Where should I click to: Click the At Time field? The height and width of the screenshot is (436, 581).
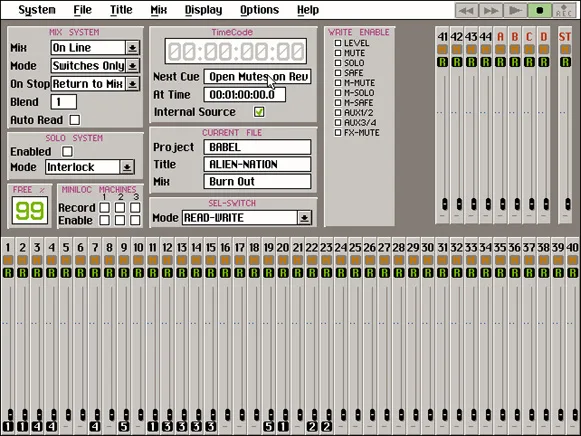[x=245, y=95]
